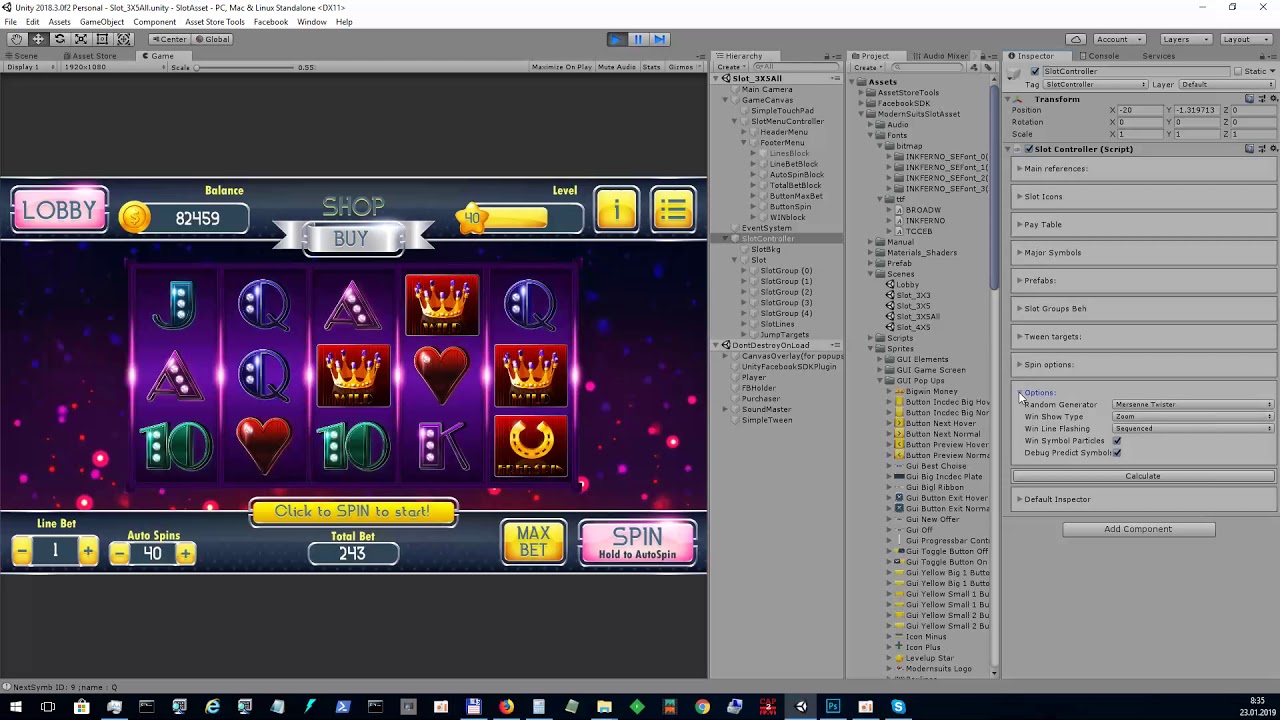1280x720 pixels.
Task: Open Win Show Type dropdown
Action: (1193, 417)
